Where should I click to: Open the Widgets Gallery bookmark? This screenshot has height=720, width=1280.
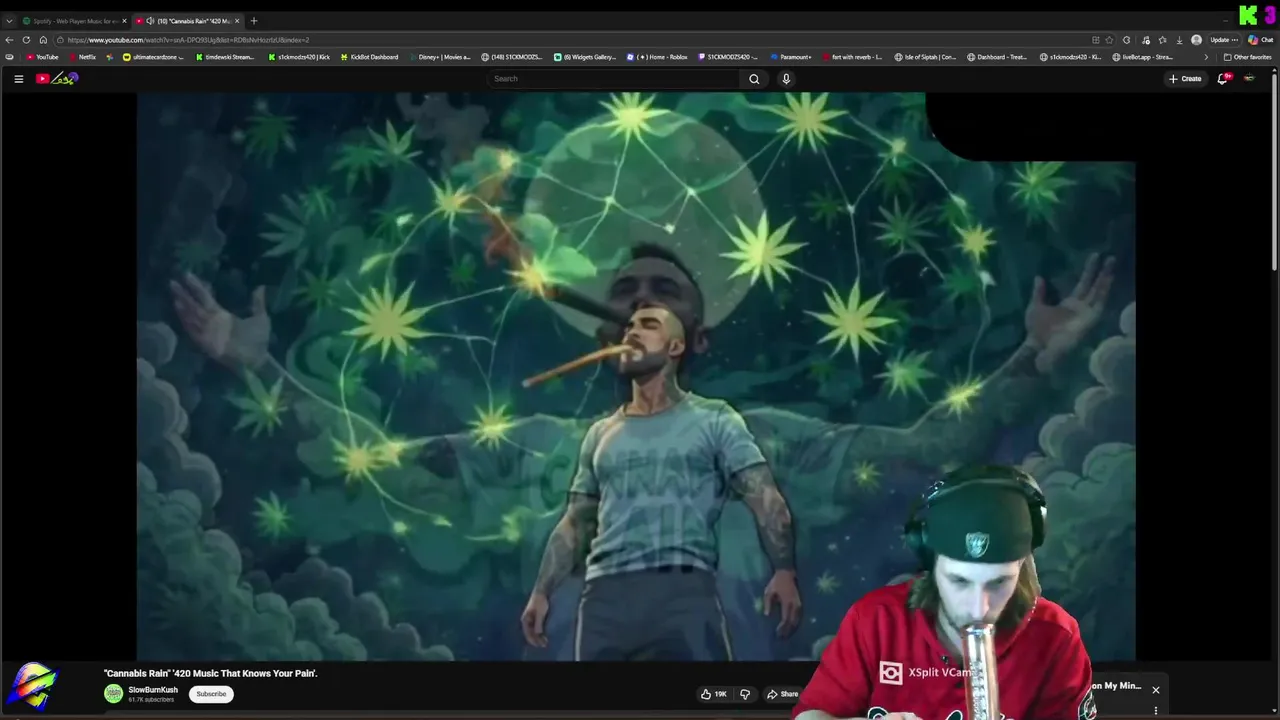pos(585,57)
